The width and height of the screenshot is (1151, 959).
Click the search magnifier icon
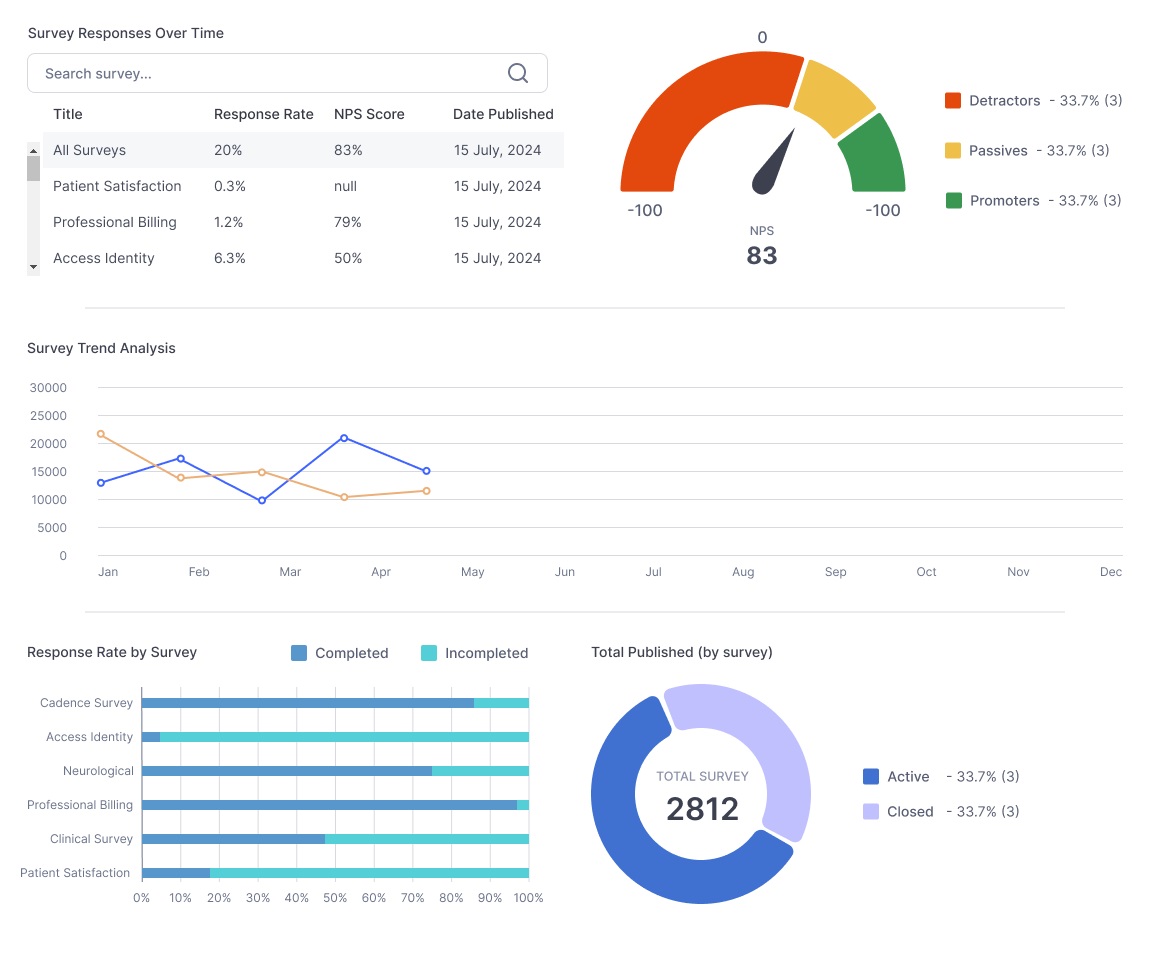point(517,73)
